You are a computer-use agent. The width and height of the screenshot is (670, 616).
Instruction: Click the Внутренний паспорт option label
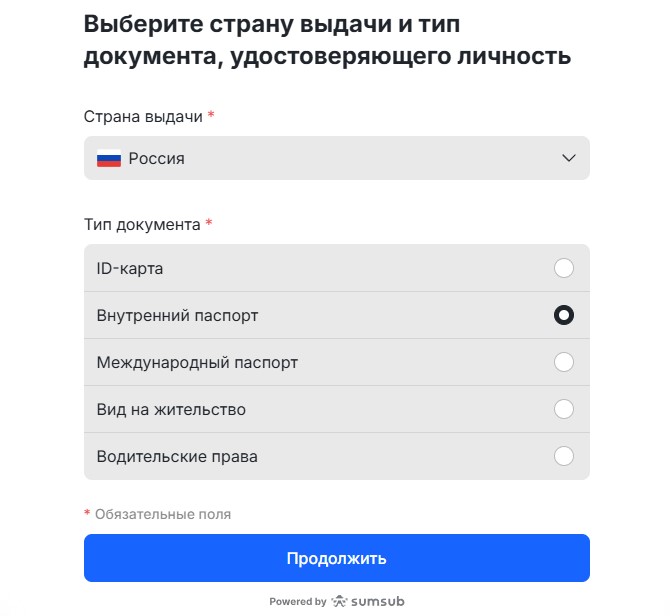(177, 315)
